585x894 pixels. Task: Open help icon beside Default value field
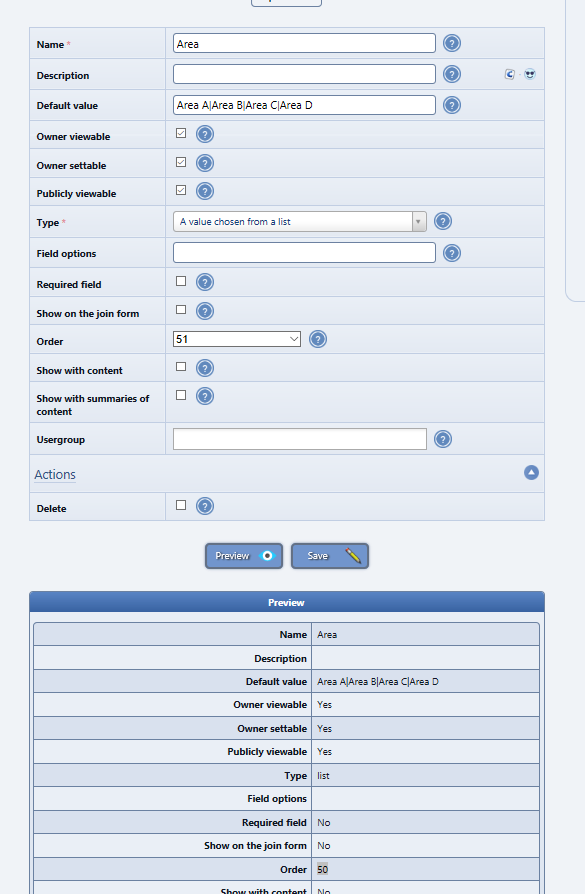pyautogui.click(x=452, y=105)
